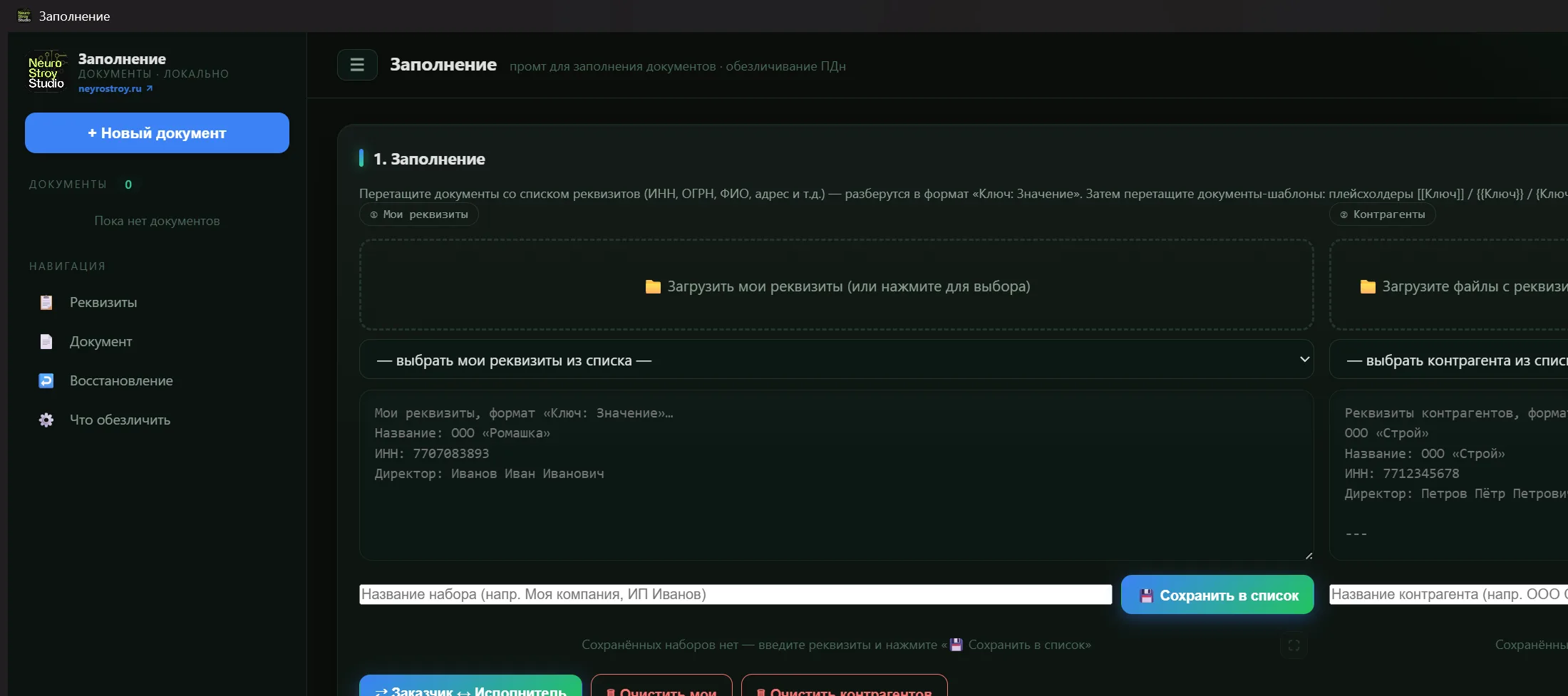Click folder icon in contractor upload zone
This screenshot has width=1568, height=696.
(x=1368, y=286)
